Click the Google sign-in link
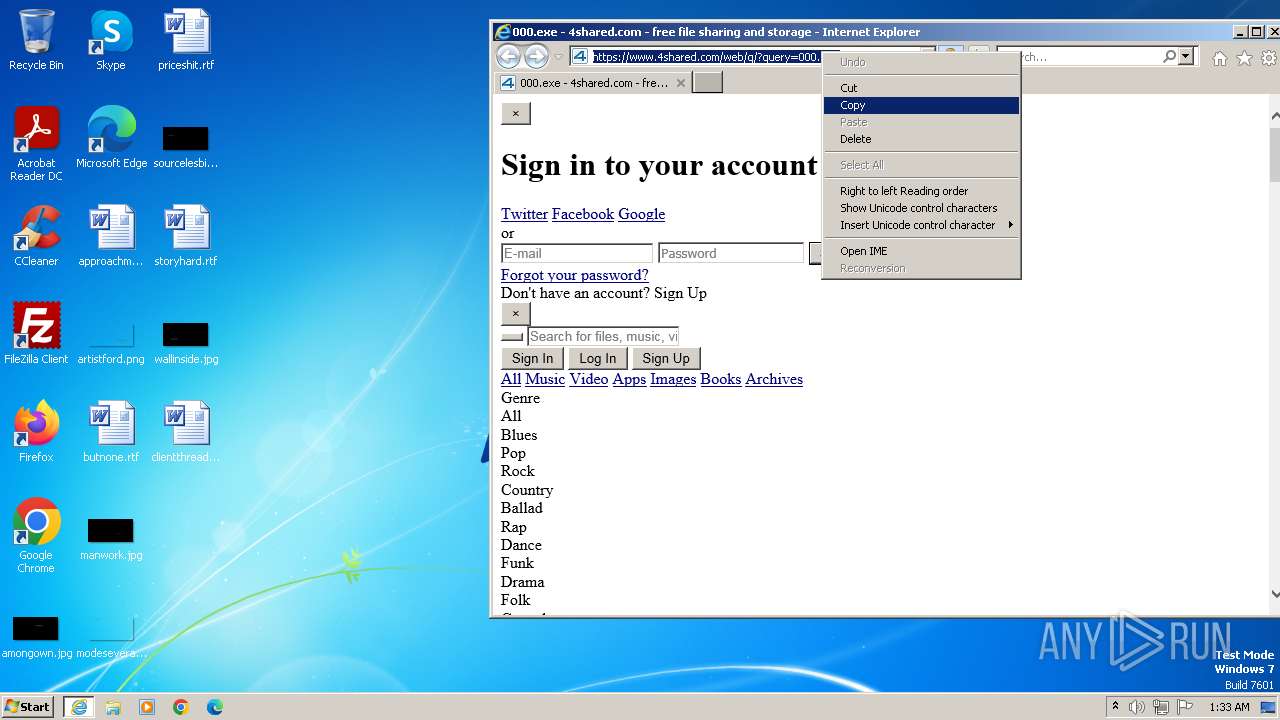This screenshot has width=1280, height=720. 641,214
